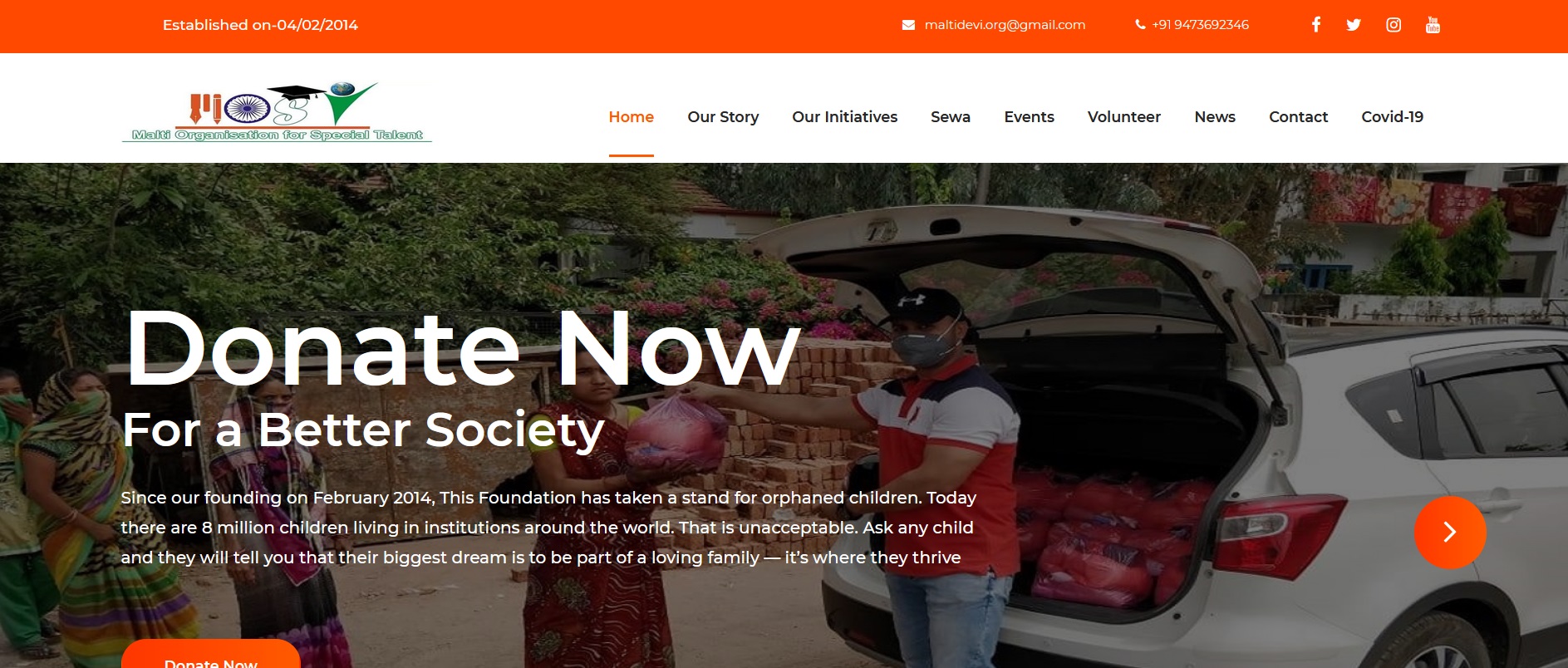Open the News page
The width and height of the screenshot is (1568, 668).
(x=1215, y=117)
